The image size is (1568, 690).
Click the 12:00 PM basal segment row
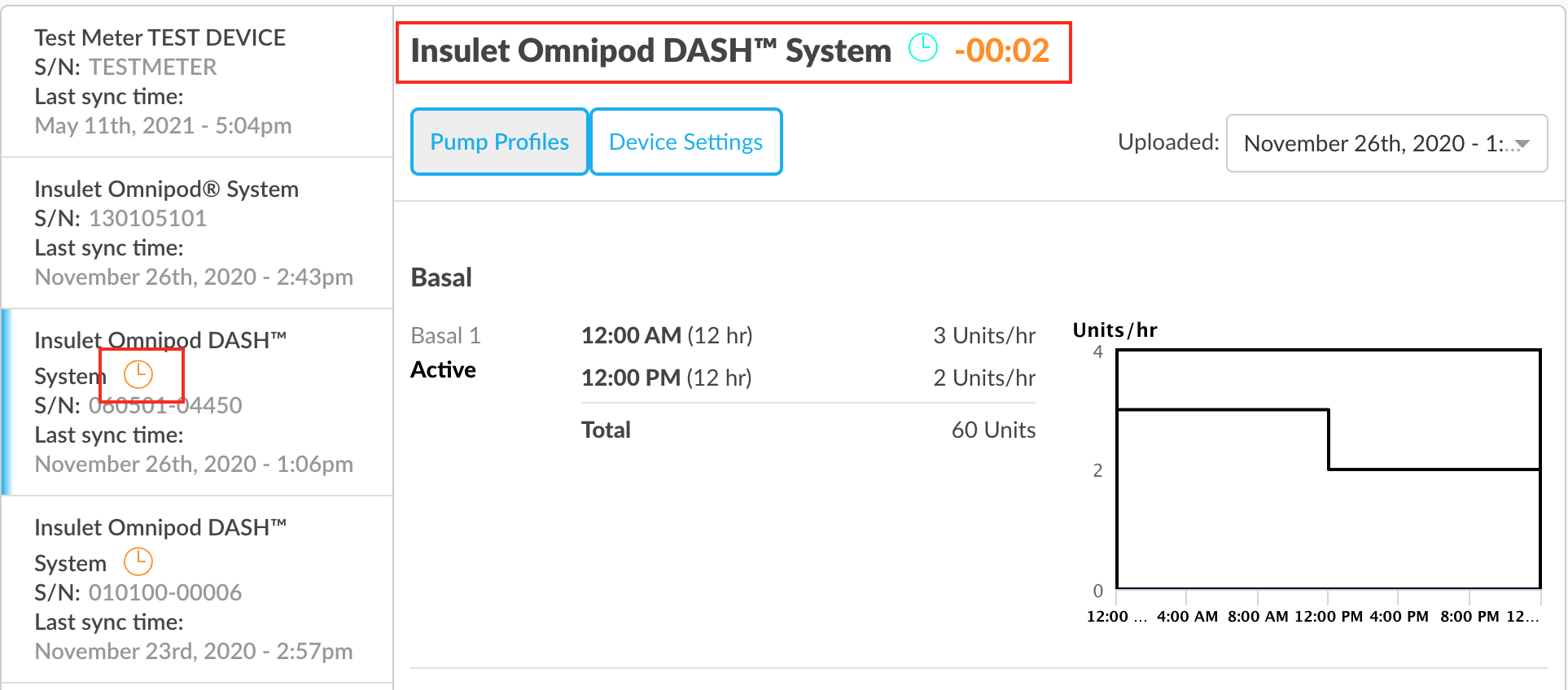[x=808, y=378]
